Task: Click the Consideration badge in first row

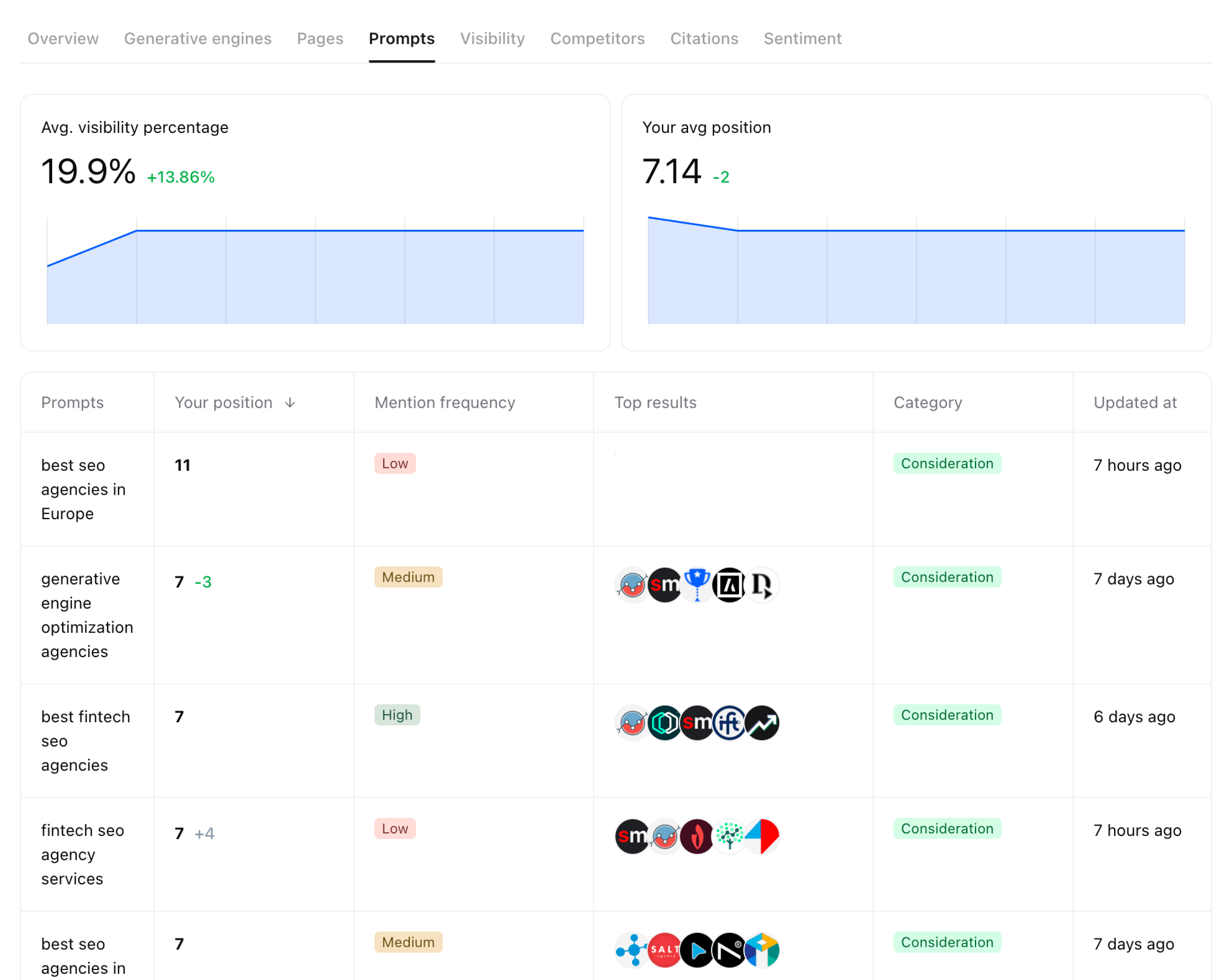Action: (947, 463)
